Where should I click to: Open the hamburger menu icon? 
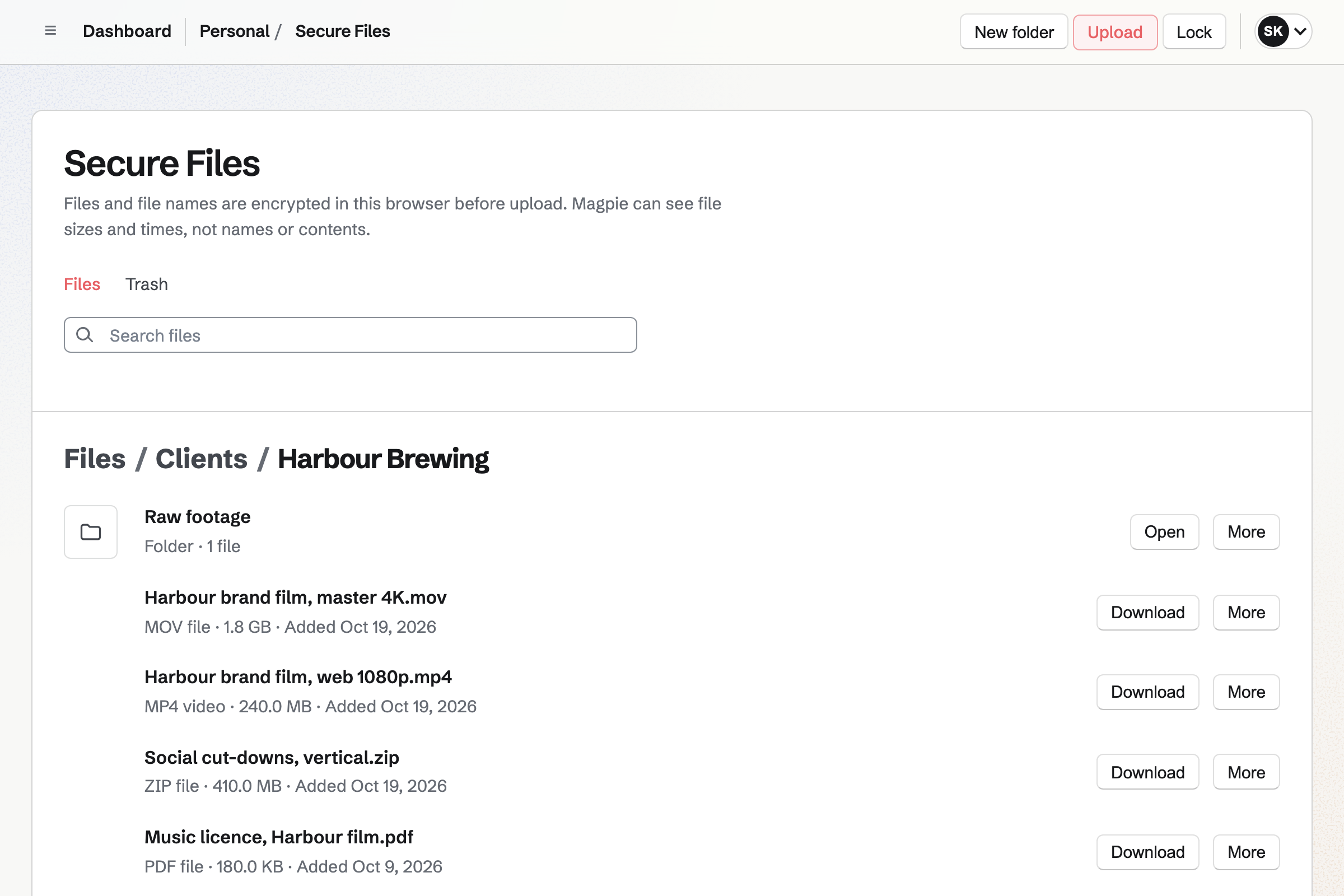pos(50,31)
